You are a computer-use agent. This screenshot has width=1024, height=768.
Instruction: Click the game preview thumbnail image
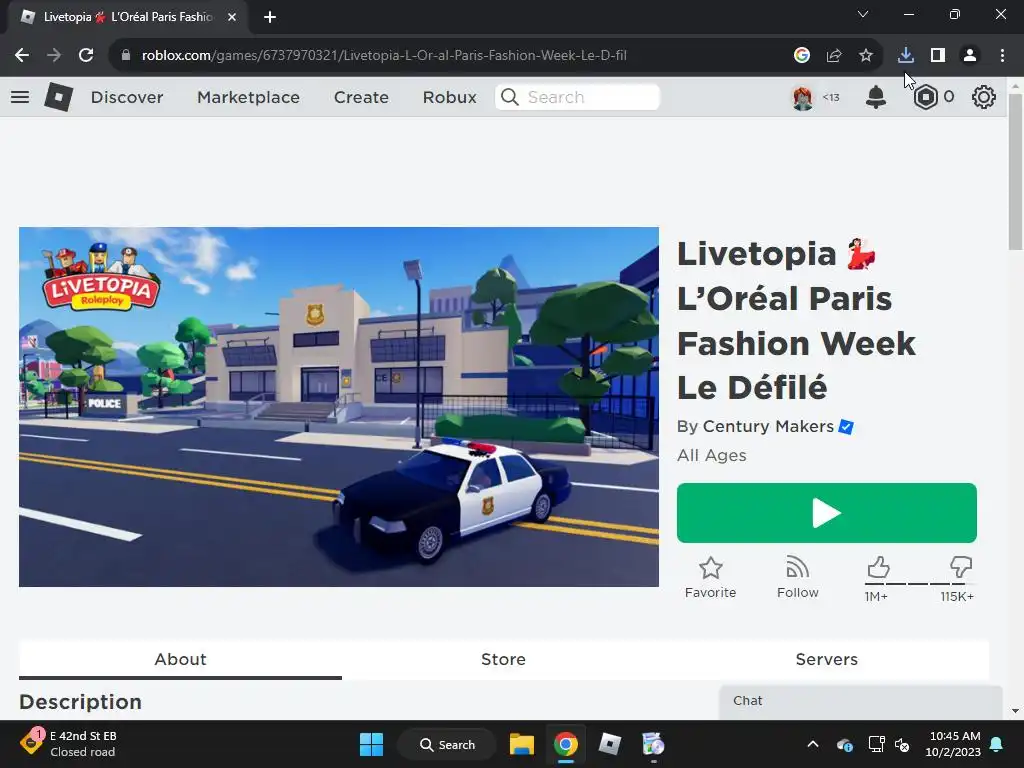339,407
